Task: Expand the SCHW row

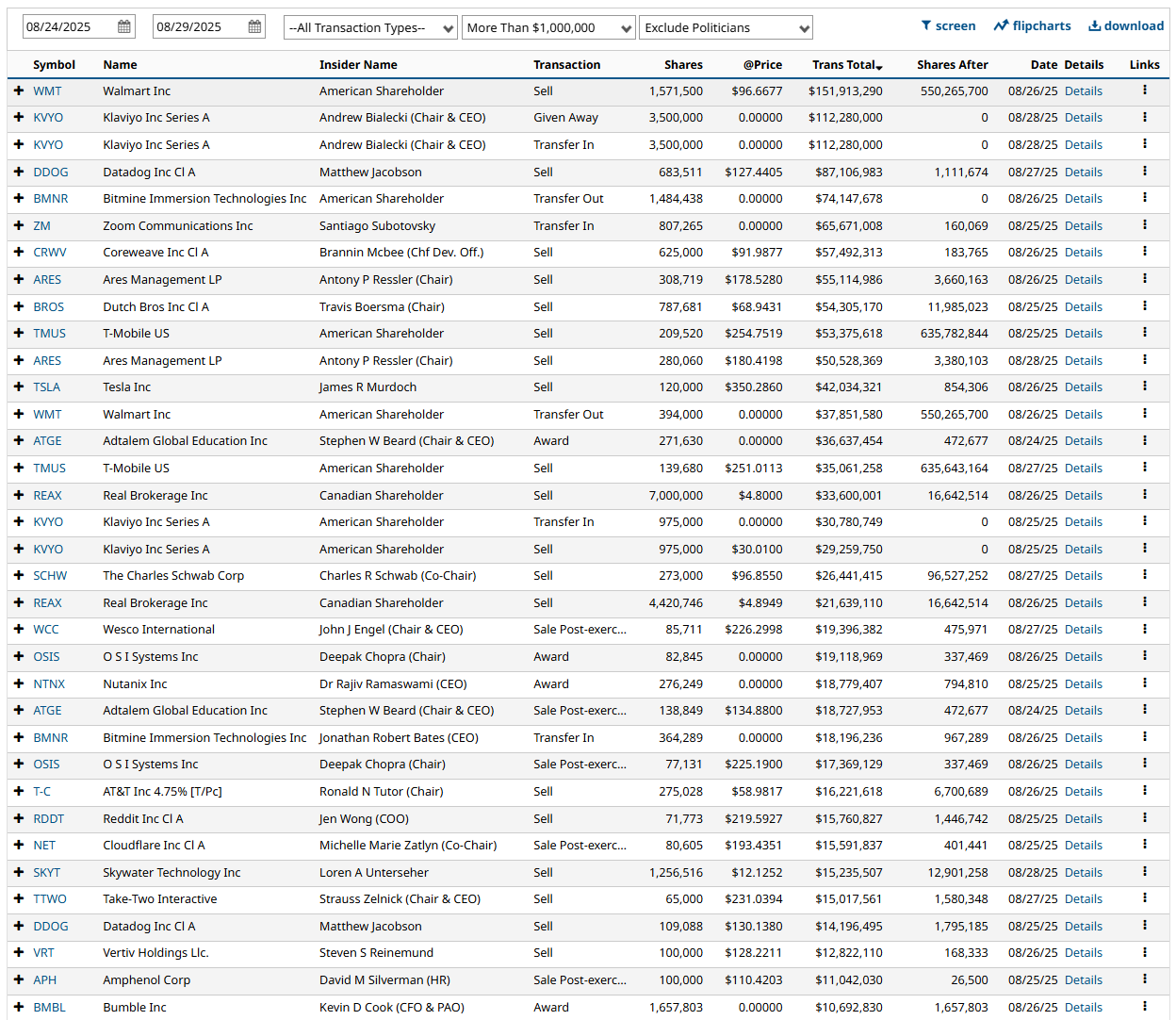Action: tap(19, 575)
